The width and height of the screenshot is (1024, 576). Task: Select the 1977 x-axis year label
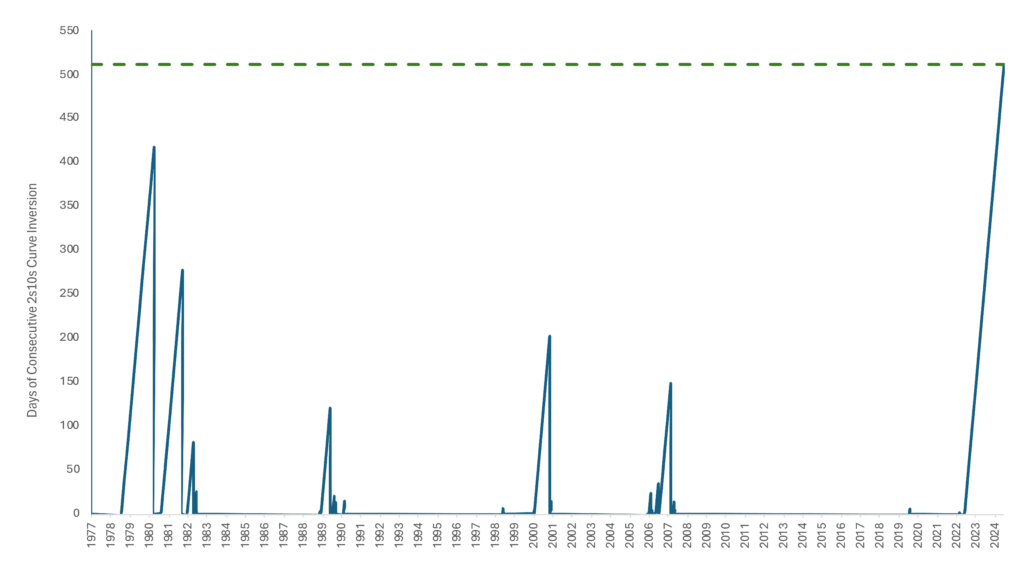pos(91,534)
